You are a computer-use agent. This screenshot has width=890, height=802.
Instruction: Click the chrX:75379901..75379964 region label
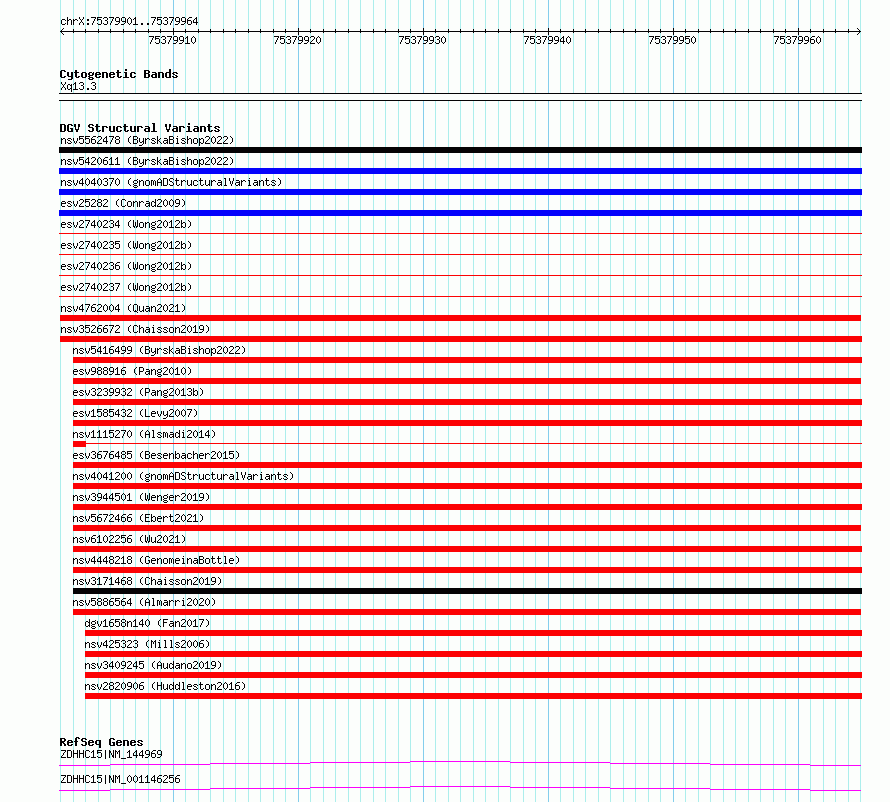(x=129, y=21)
